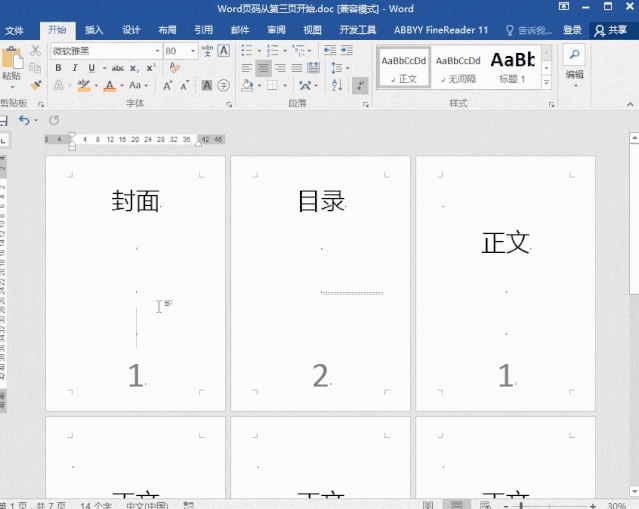Image resolution: width=639 pixels, height=509 pixels.
Task: Apply yellow text highlight color
Action: [84, 86]
